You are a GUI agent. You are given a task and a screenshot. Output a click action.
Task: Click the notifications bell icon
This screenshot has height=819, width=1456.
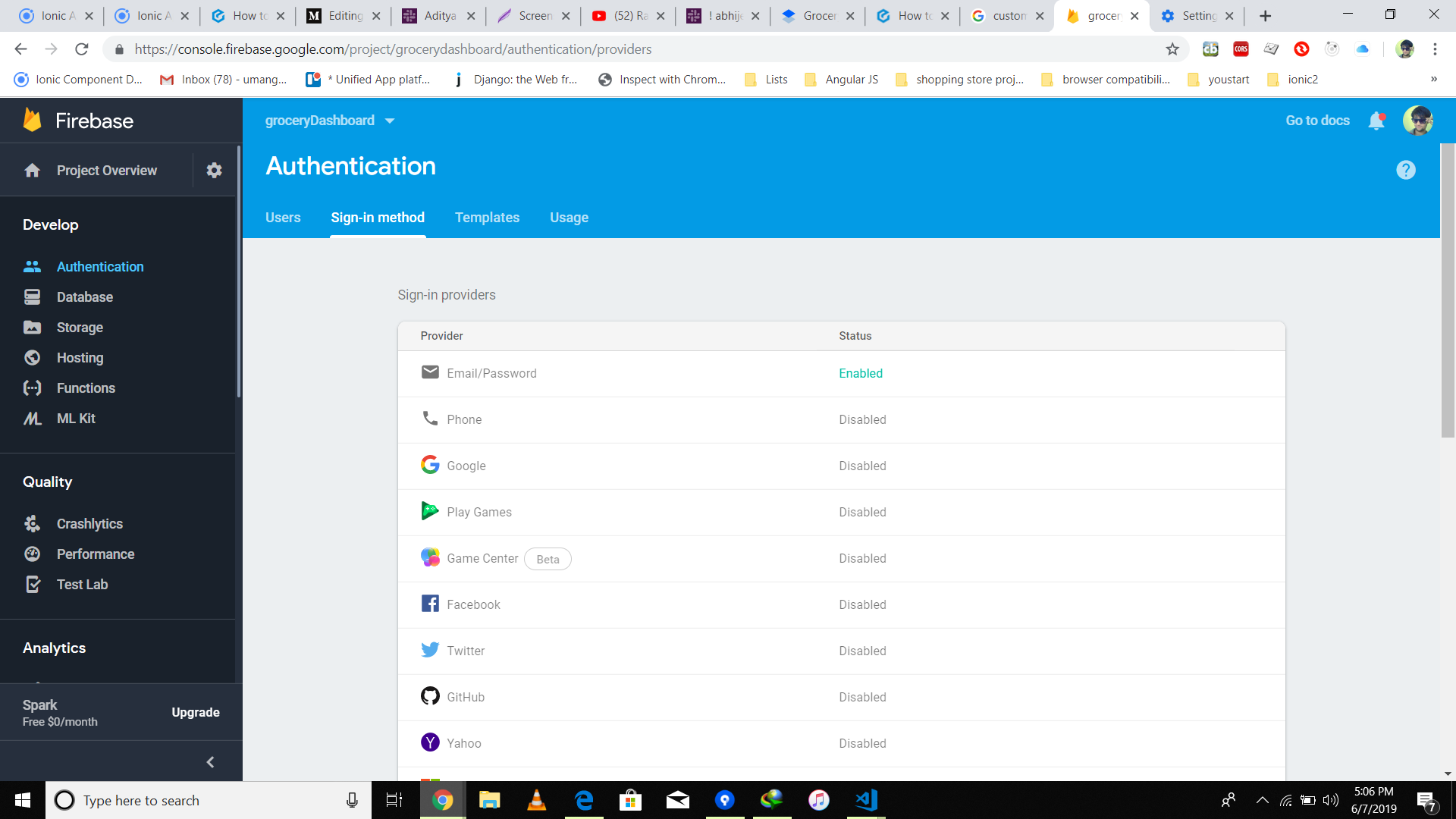pos(1376,121)
